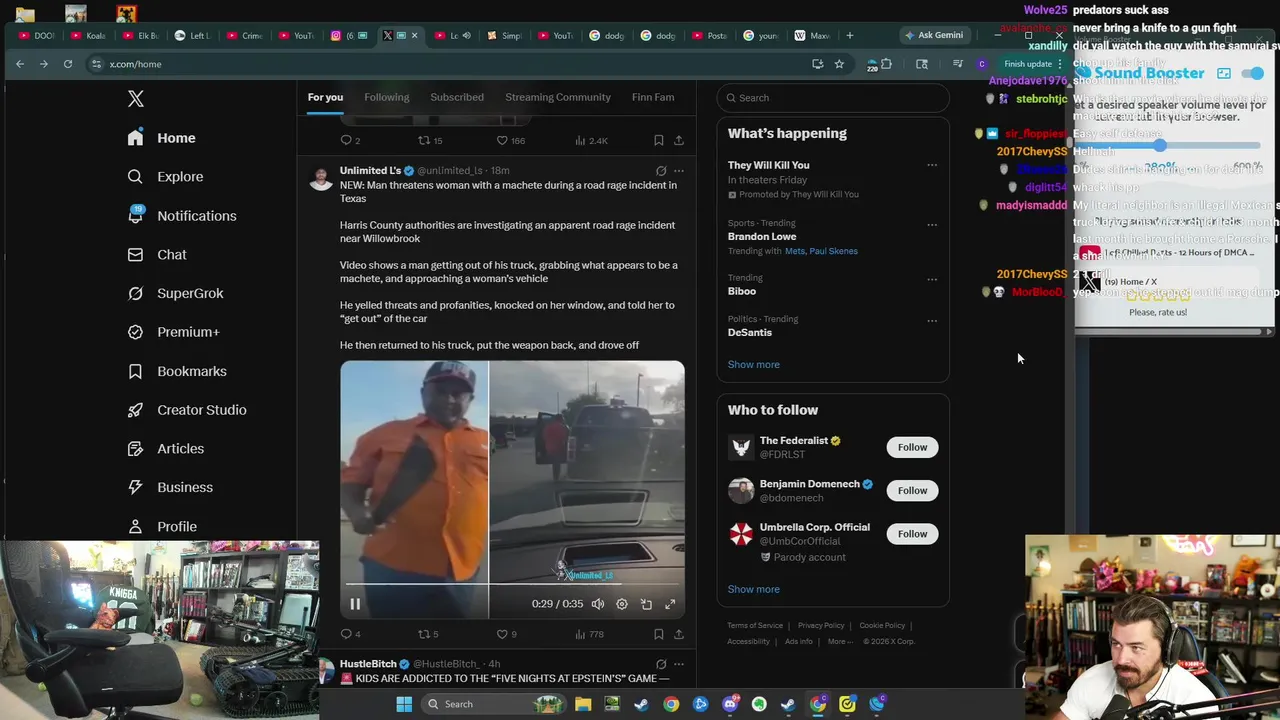
Task: Bookmark the Unlimited L's machete post
Action: click(658, 634)
